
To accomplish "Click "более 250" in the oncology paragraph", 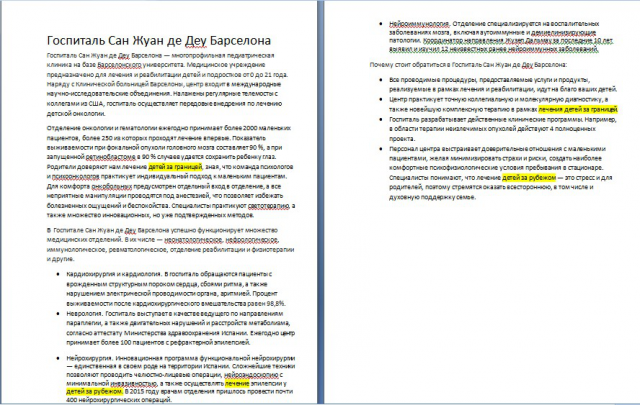I will pyautogui.click(x=96, y=138).
